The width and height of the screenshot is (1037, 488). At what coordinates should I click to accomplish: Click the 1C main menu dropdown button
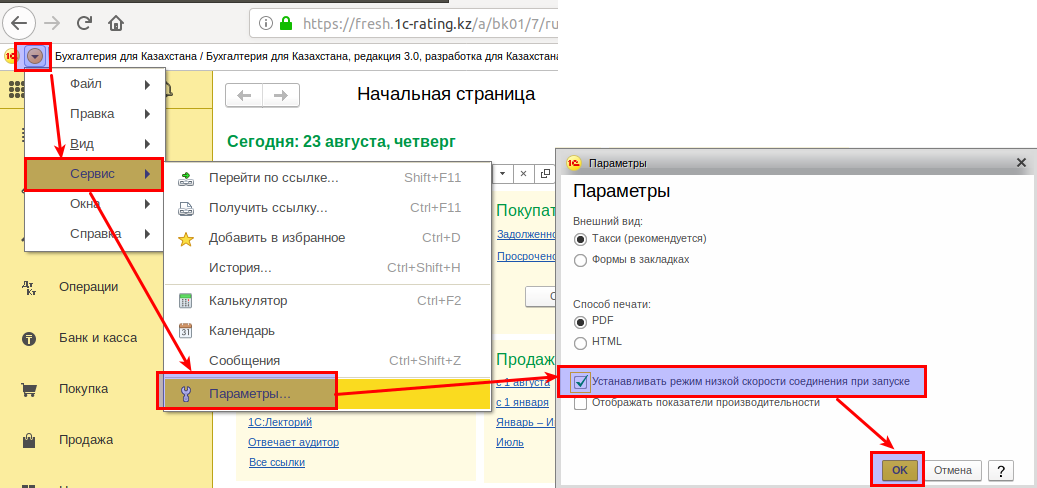36,56
